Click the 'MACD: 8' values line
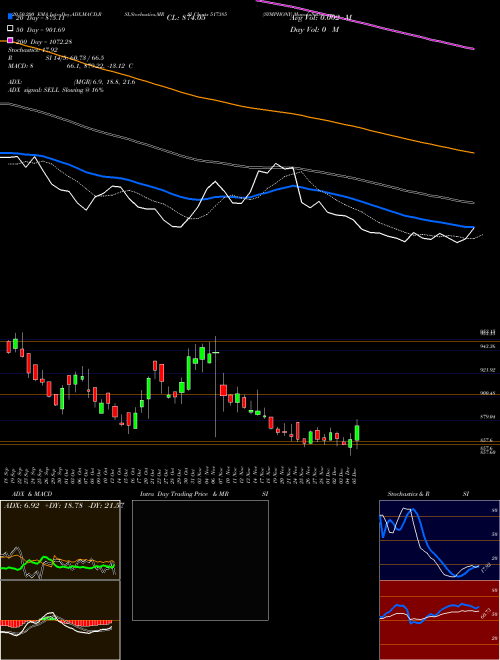The image size is (500, 660). [70, 66]
